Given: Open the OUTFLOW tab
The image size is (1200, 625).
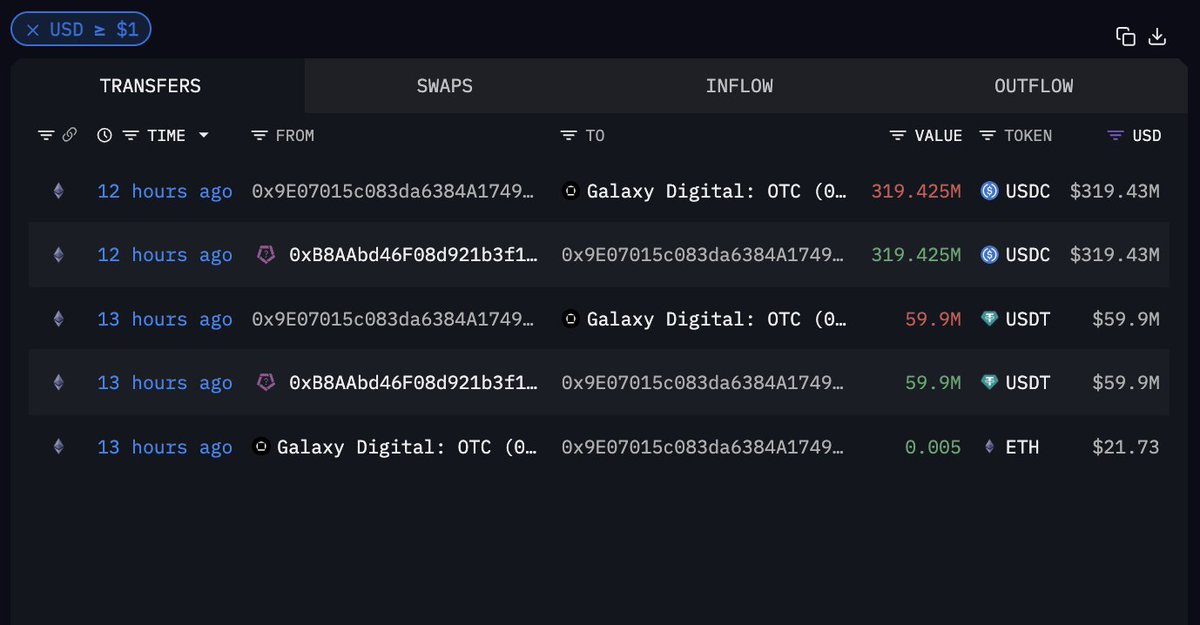Looking at the screenshot, I should (x=1034, y=86).
